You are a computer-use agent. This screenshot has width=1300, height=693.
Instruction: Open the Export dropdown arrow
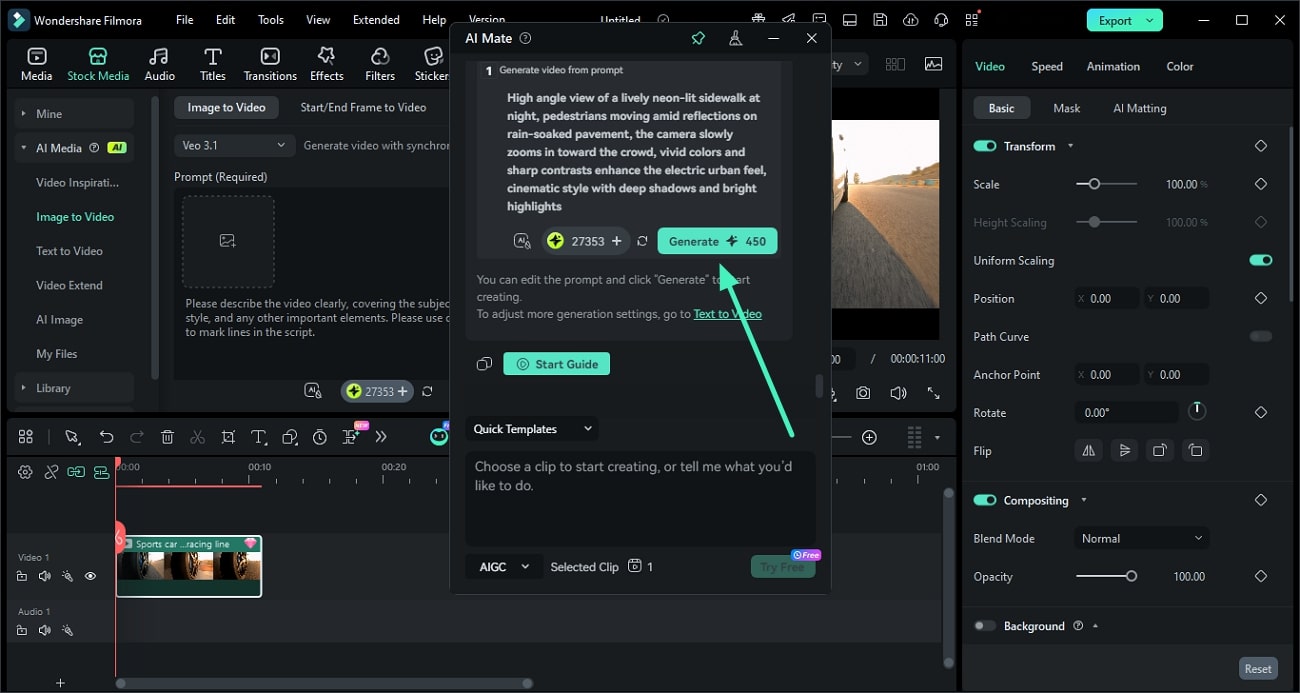[x=1150, y=20]
